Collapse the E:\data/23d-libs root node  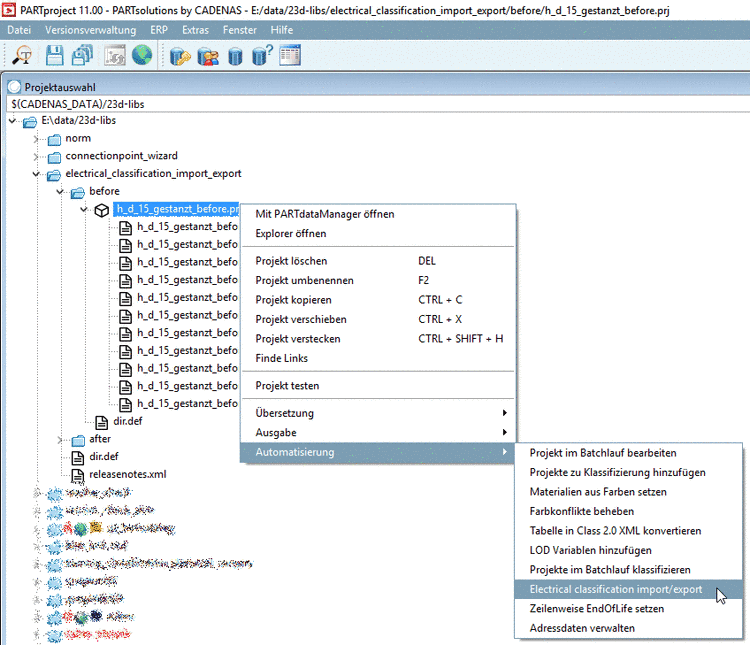click(x=12, y=121)
